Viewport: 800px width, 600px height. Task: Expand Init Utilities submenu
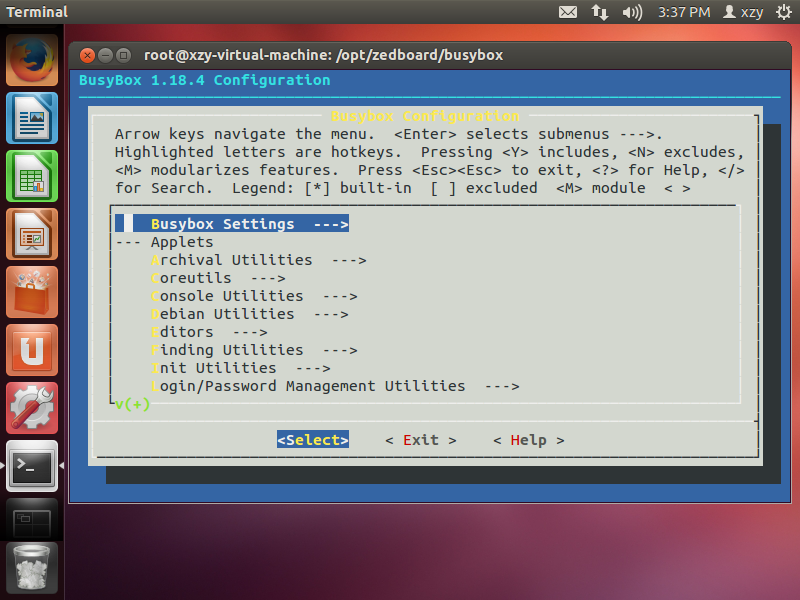click(241, 368)
